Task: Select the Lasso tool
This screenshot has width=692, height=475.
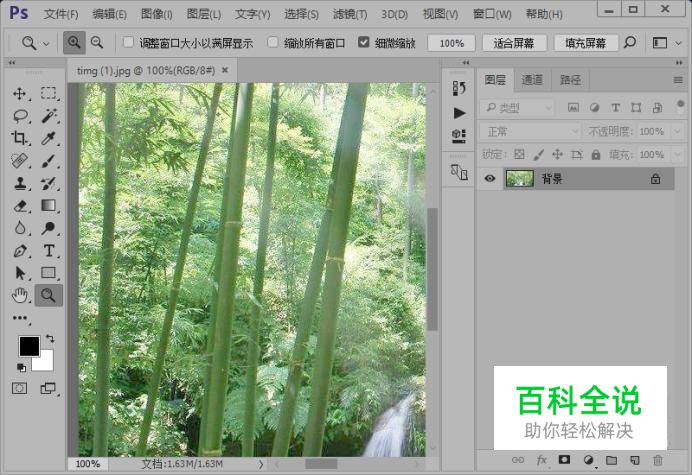Action: 20,116
